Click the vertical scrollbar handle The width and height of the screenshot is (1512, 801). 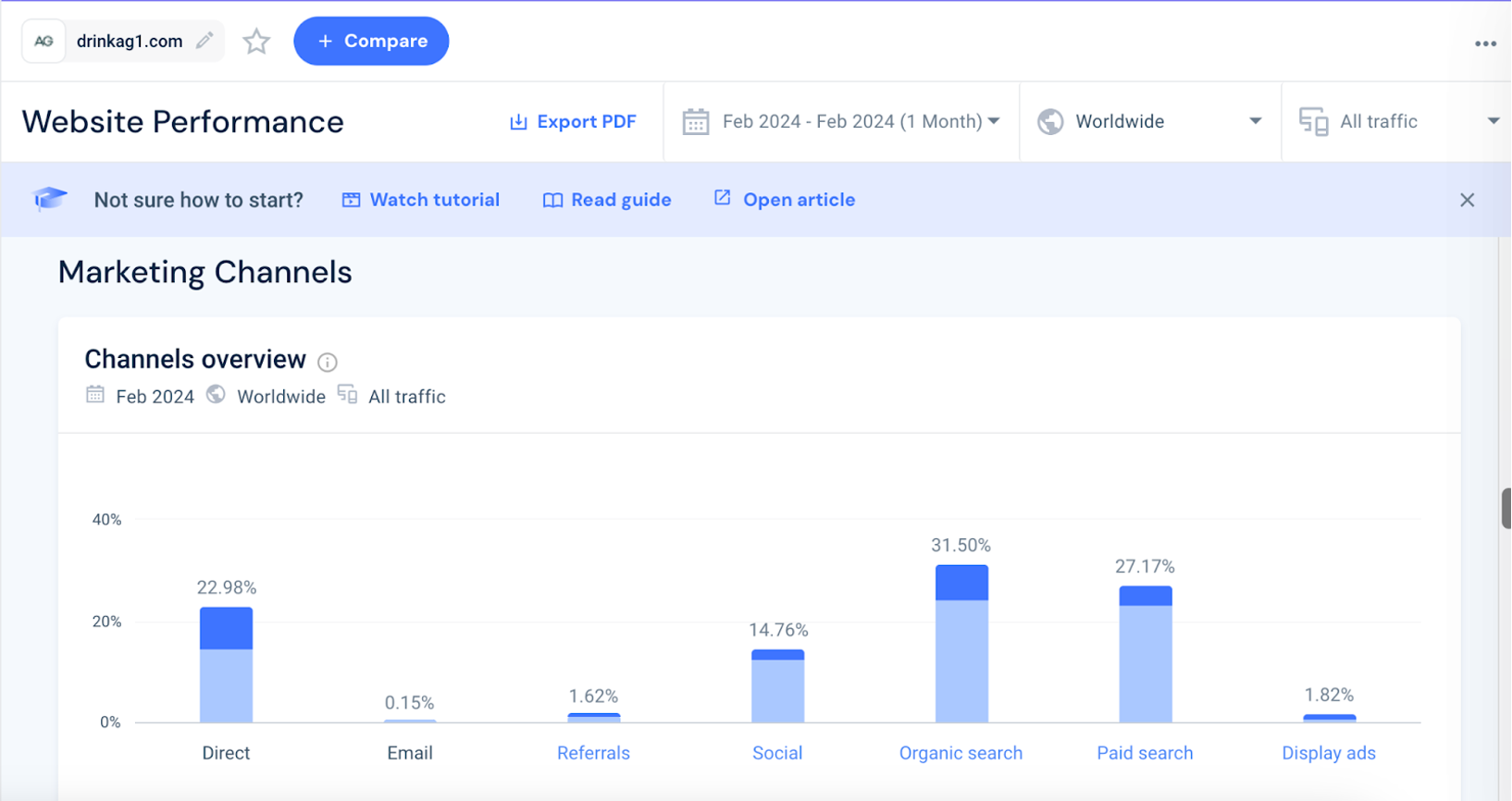pos(1506,509)
